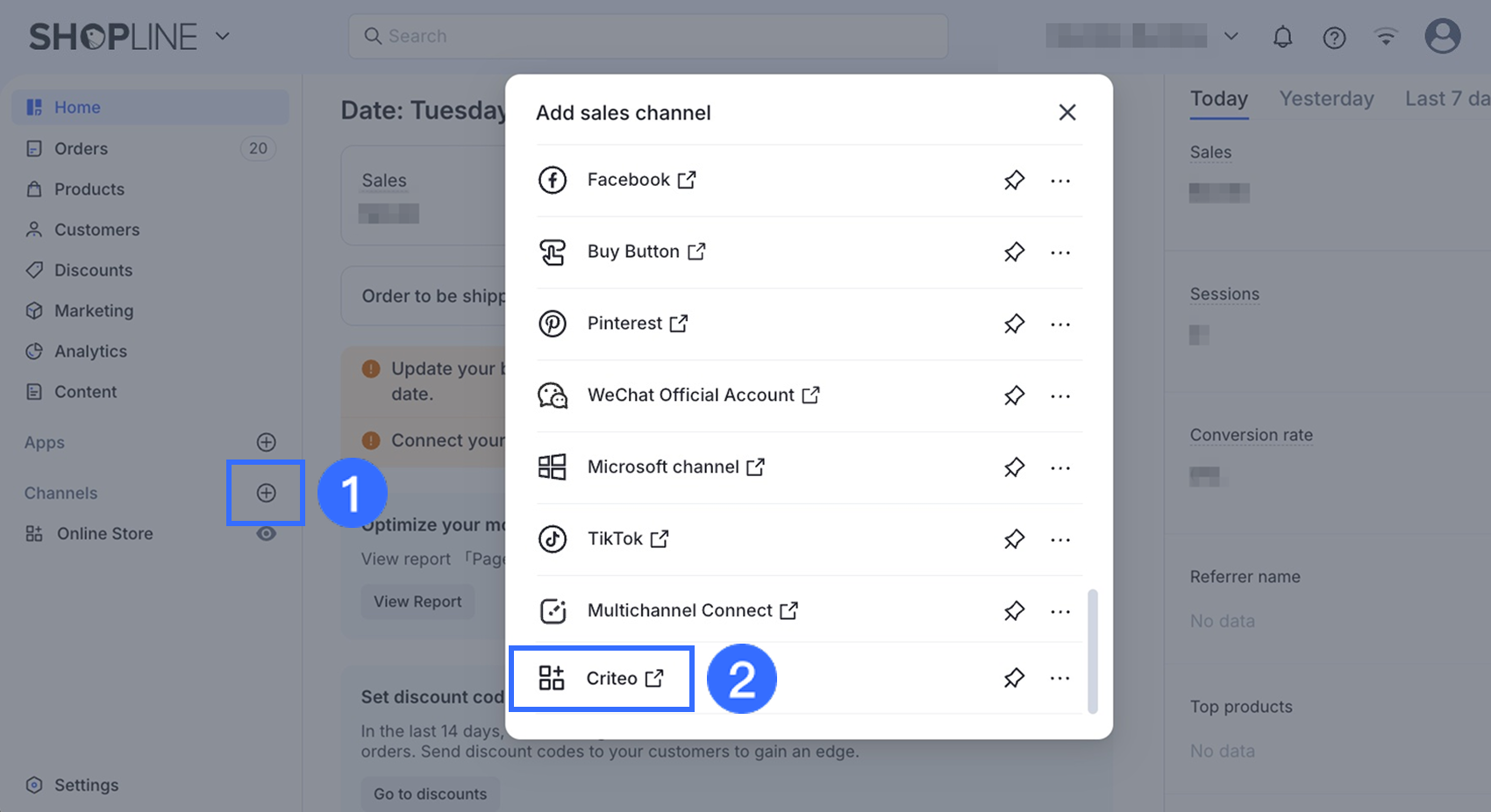The height and width of the screenshot is (812, 1491).
Task: Expand the SHOPLINE logo dropdown
Action: point(223,36)
